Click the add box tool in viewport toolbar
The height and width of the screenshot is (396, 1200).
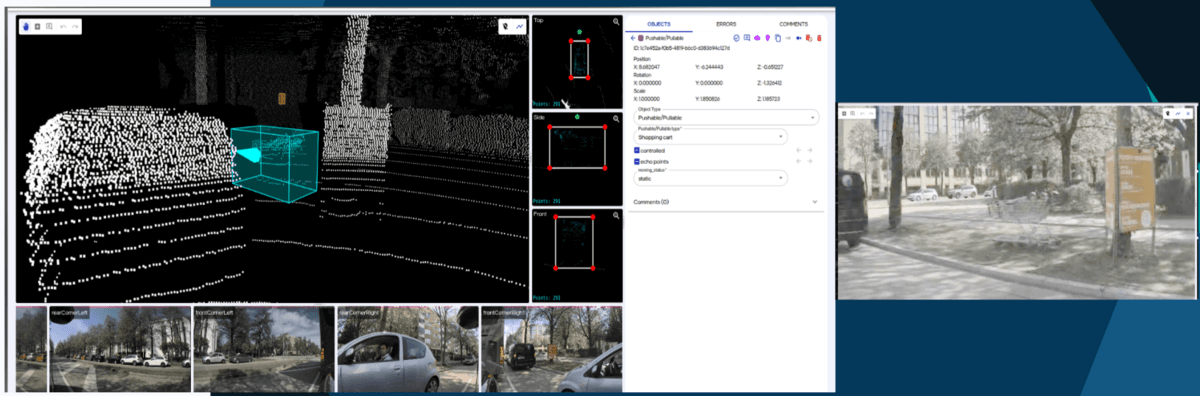pyautogui.click(x=37, y=26)
